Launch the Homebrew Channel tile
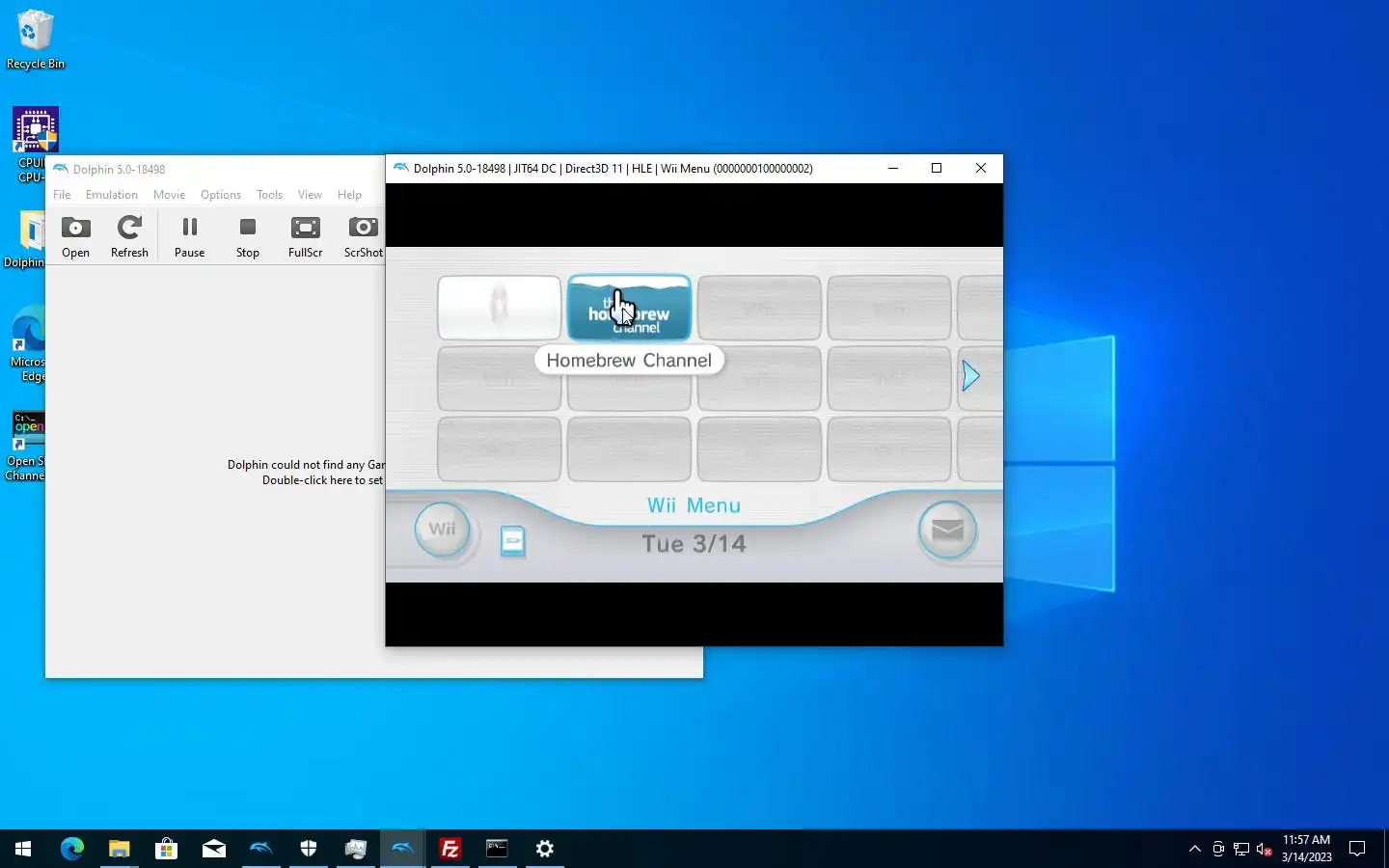1389x868 pixels. coord(629,308)
